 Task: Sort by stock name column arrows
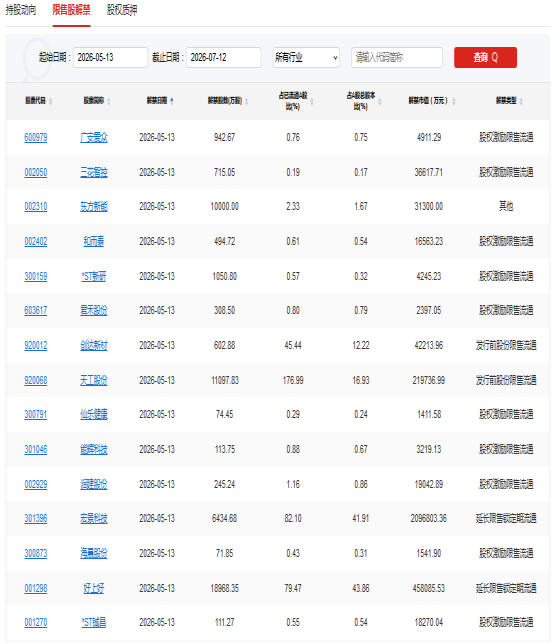pyautogui.click(x=109, y=101)
